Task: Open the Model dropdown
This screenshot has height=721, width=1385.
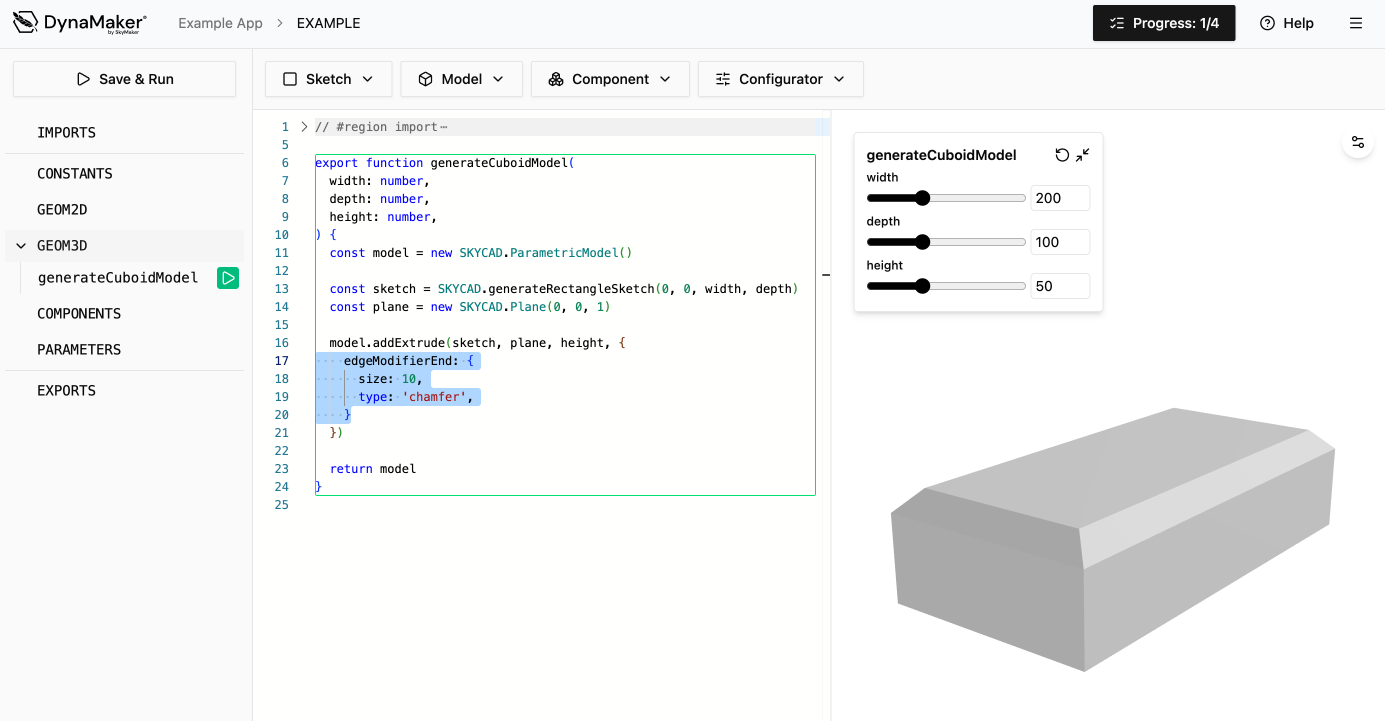Action: point(461,79)
